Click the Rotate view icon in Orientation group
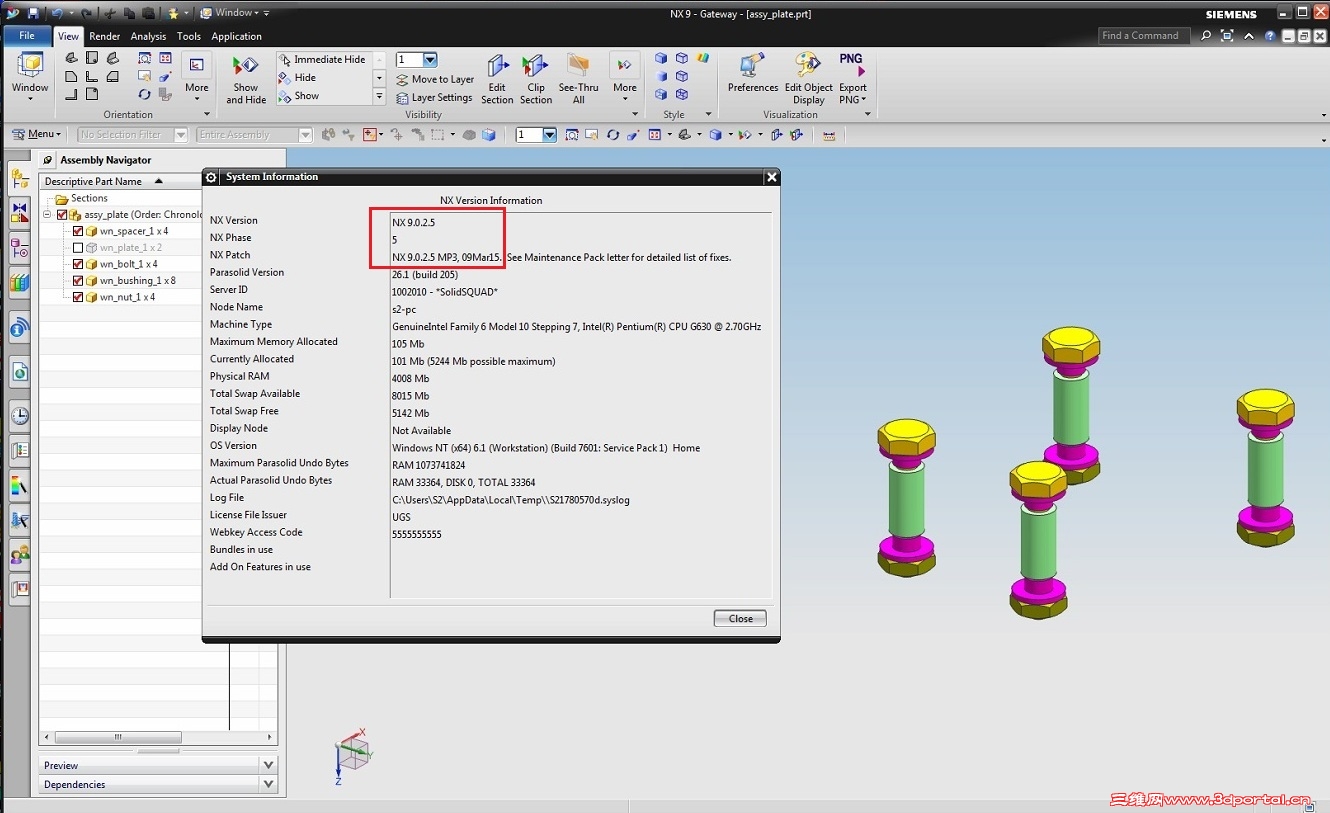 (144, 95)
